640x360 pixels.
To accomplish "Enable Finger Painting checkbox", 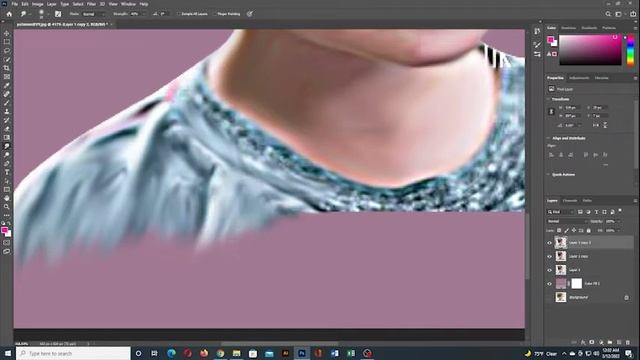I will point(215,14).
